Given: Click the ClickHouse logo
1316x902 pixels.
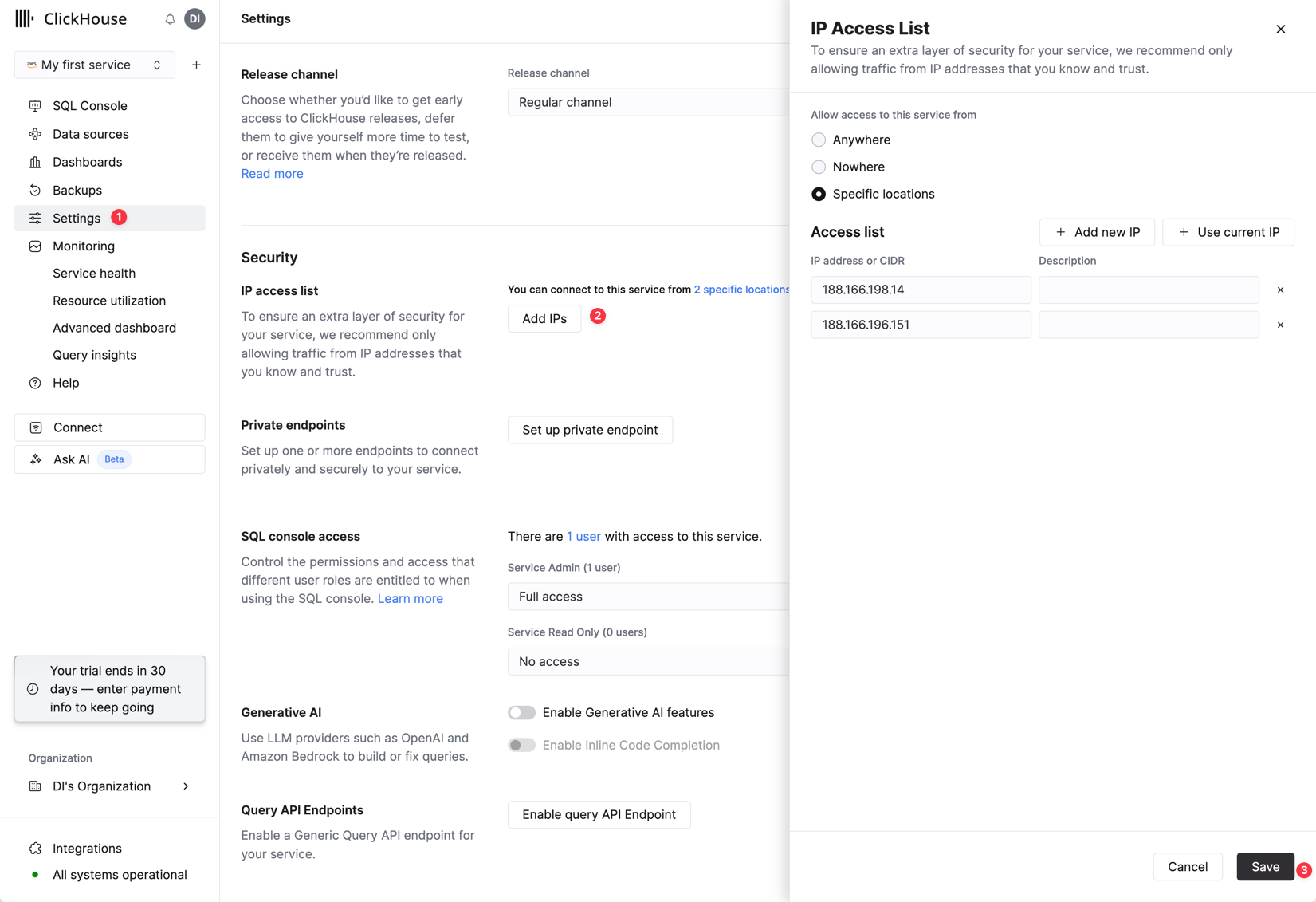Looking at the screenshot, I should point(70,18).
